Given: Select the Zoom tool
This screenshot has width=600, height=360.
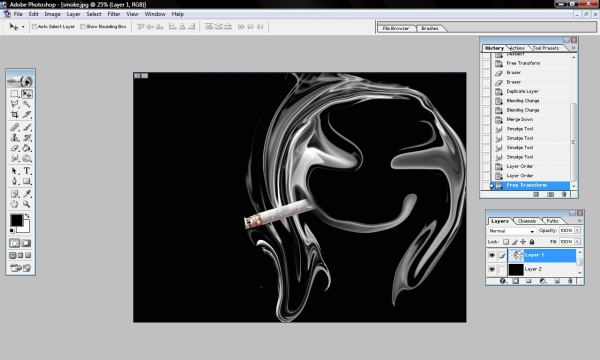Looking at the screenshot, I should click(27, 204).
